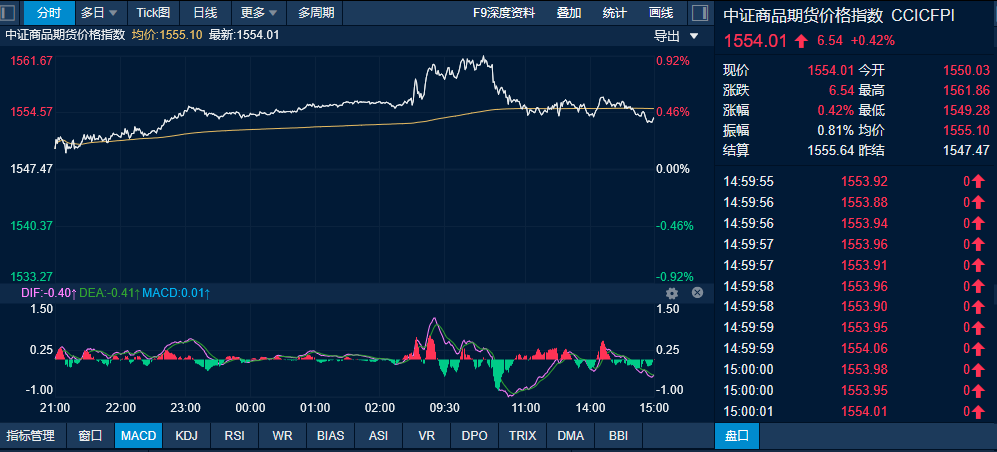Viewport: 997px width, 452px height.
Task: Open the MACD indicator settings gear
Action: click(x=672, y=293)
